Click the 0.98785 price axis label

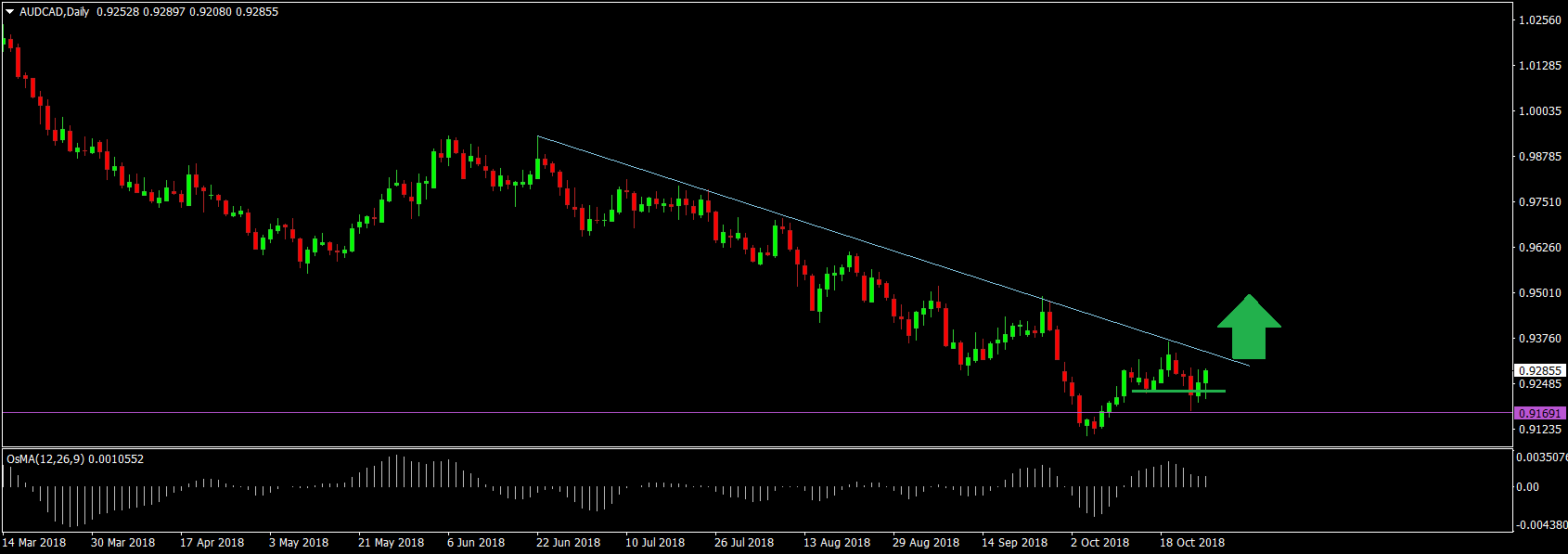(x=1539, y=157)
